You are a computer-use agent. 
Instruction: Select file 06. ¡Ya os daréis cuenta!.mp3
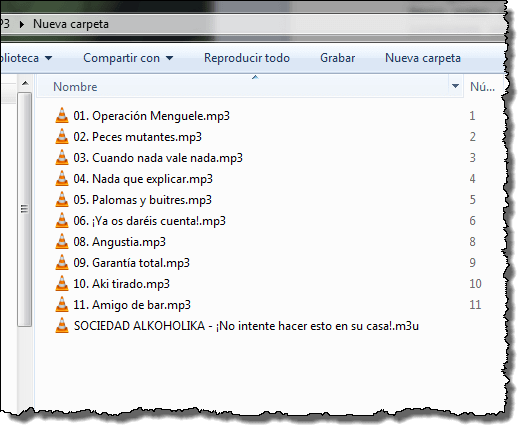click(150, 221)
